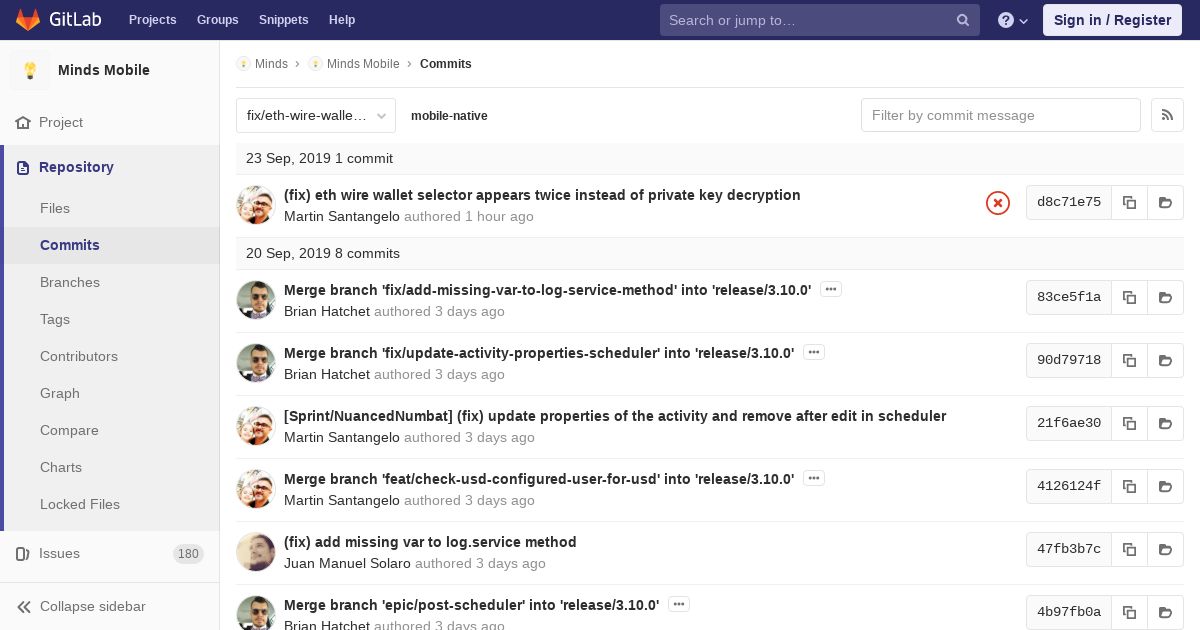This screenshot has width=1200, height=630.
Task: Open the commits RSS feed icon
Action: [x=1167, y=115]
